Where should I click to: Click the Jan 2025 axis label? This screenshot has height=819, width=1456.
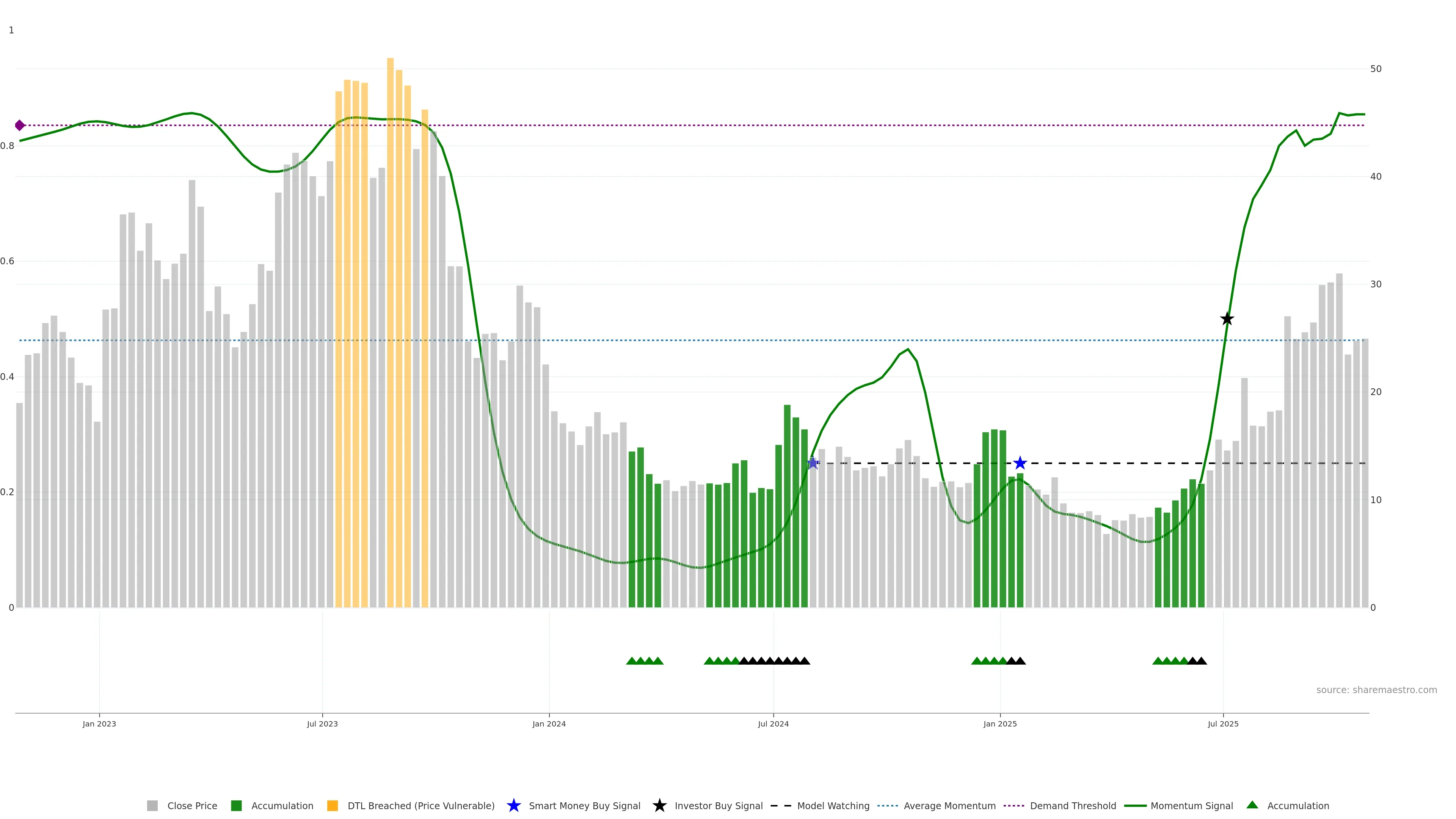tap(999, 724)
